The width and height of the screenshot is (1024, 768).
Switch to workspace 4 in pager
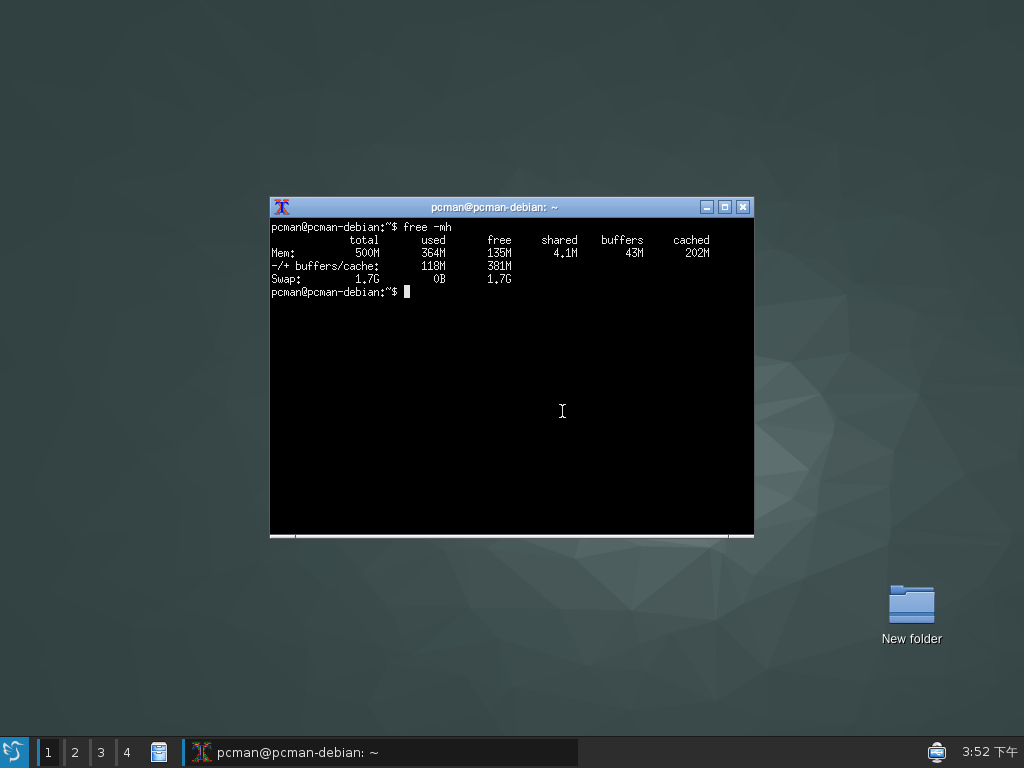pyautogui.click(x=127, y=752)
